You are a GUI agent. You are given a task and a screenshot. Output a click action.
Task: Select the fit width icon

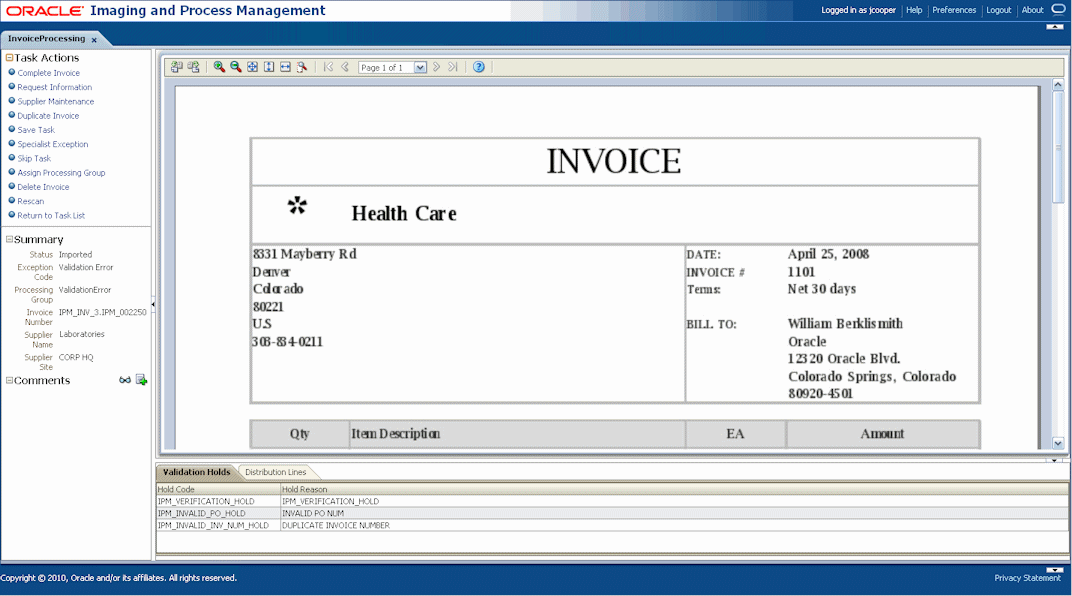click(285, 67)
